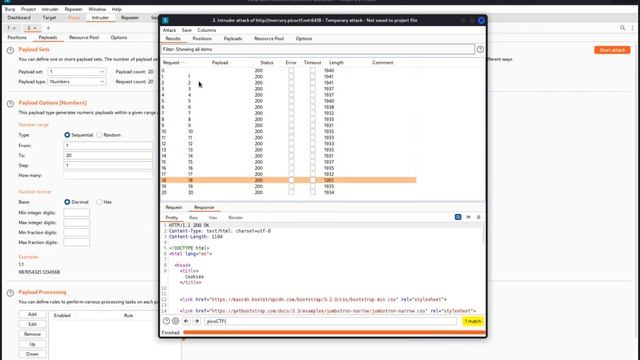The width and height of the screenshot is (640, 360).
Task: Toggle Error checkbox for request 1
Action: click(x=291, y=76)
